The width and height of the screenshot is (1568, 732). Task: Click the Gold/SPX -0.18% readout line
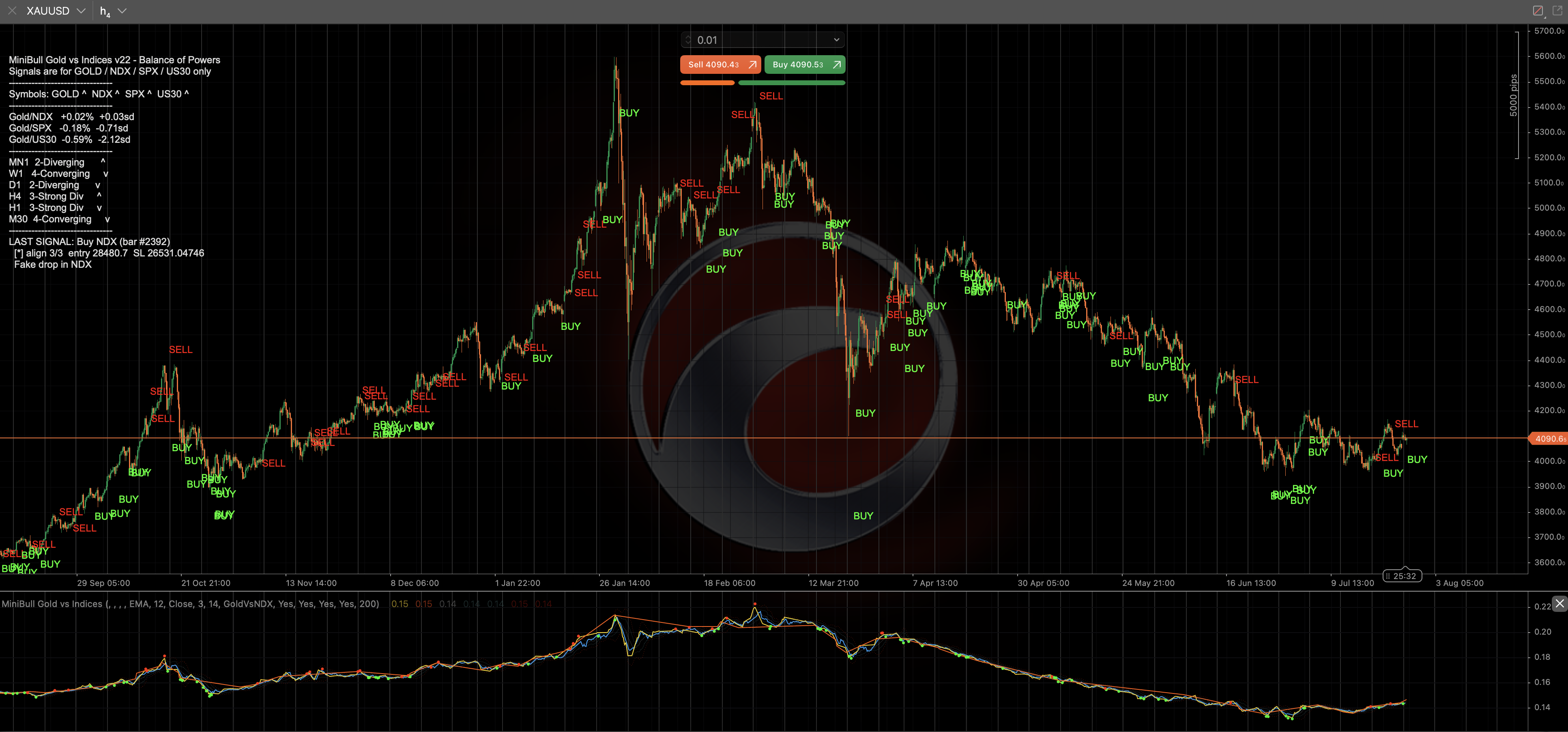pos(68,128)
